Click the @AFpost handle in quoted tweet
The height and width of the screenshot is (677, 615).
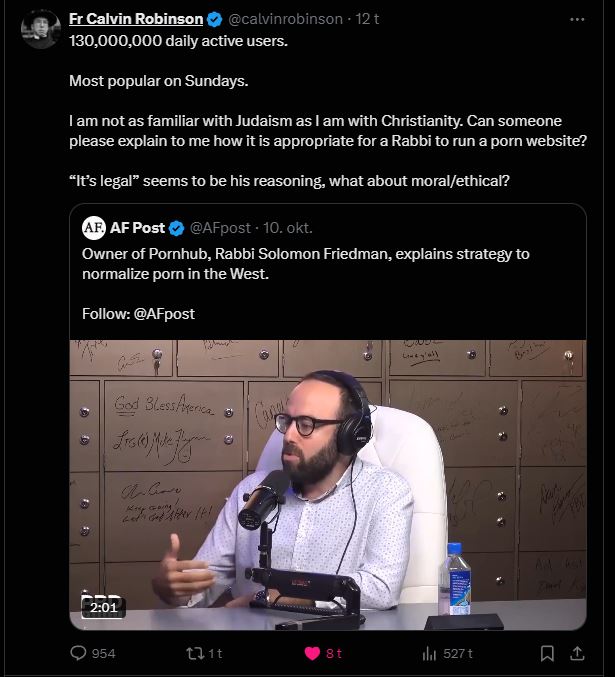click(x=220, y=228)
